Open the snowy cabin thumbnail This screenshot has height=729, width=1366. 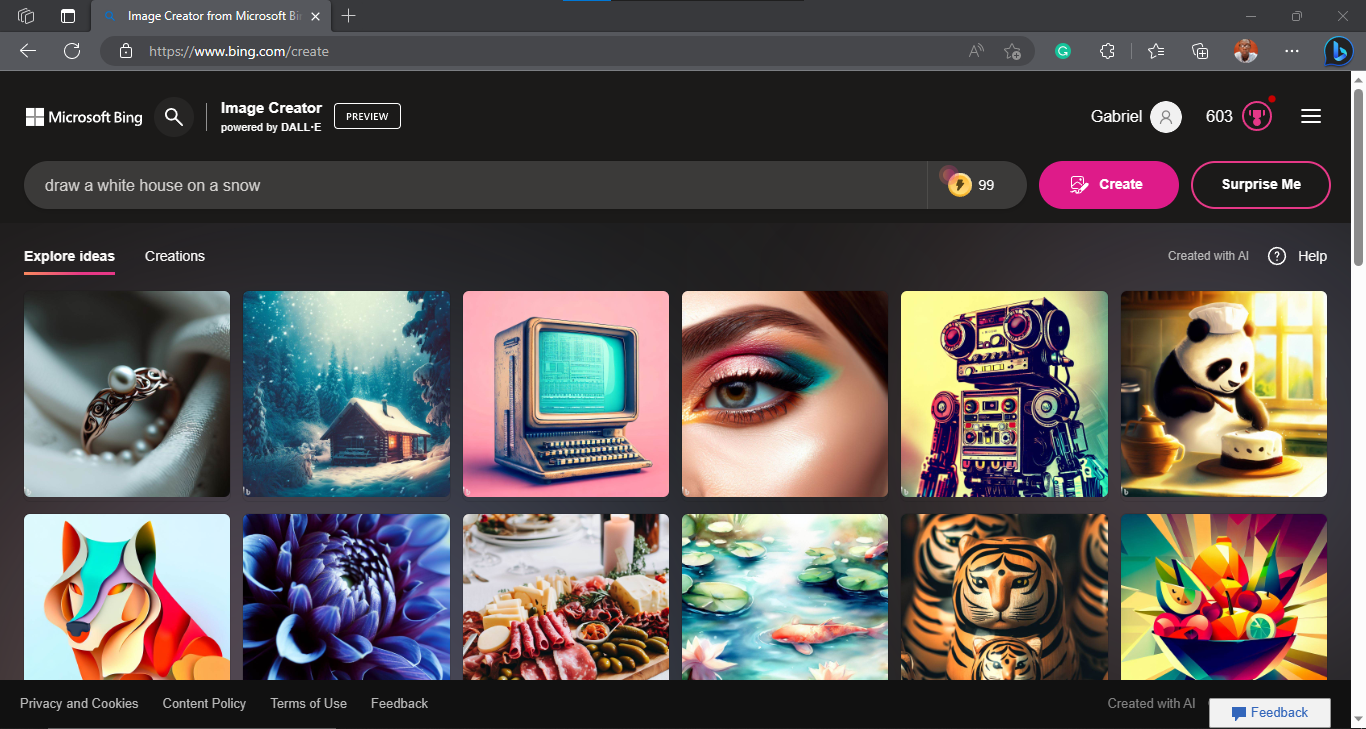click(x=346, y=394)
